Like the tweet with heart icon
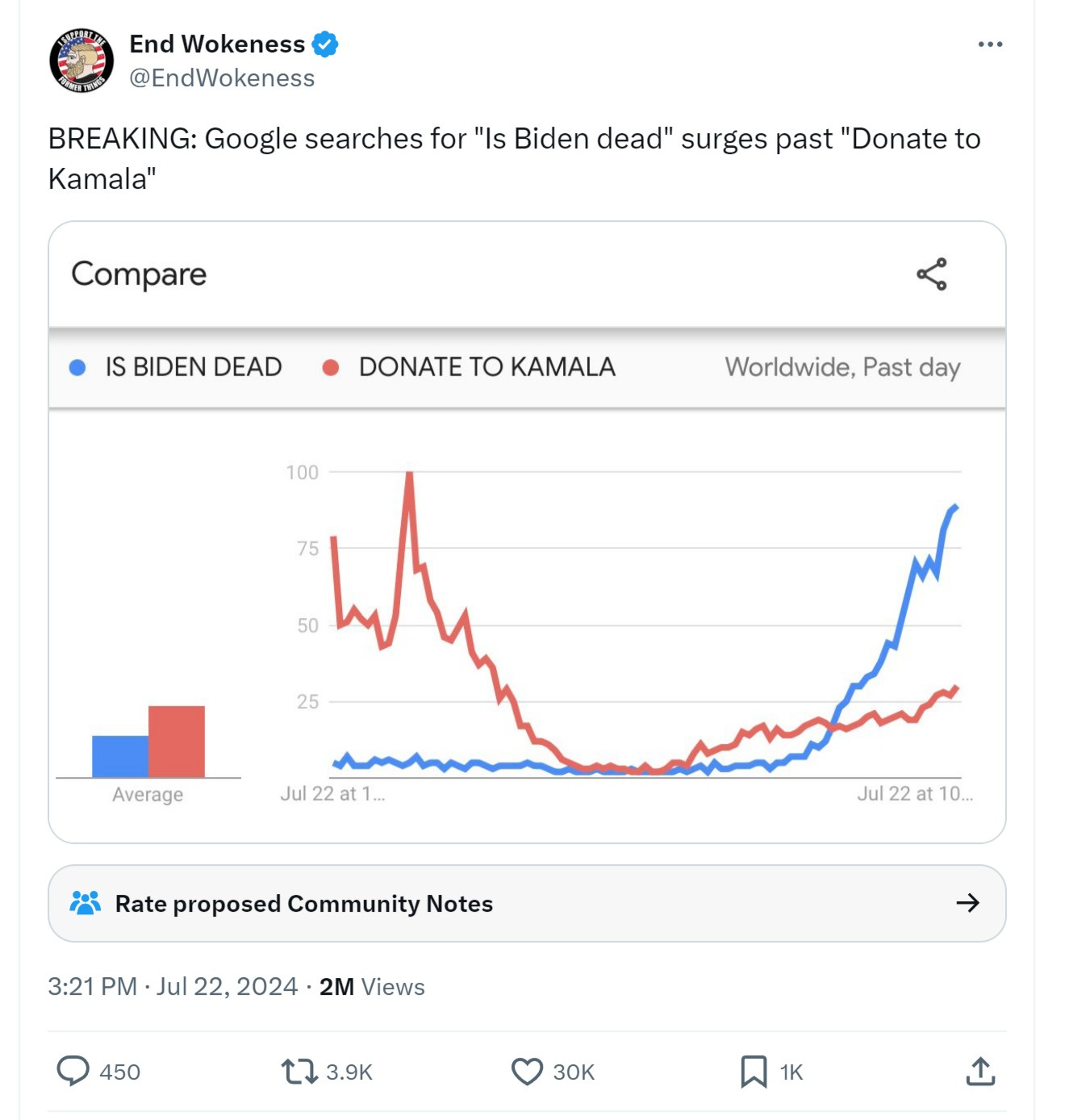 (527, 1072)
